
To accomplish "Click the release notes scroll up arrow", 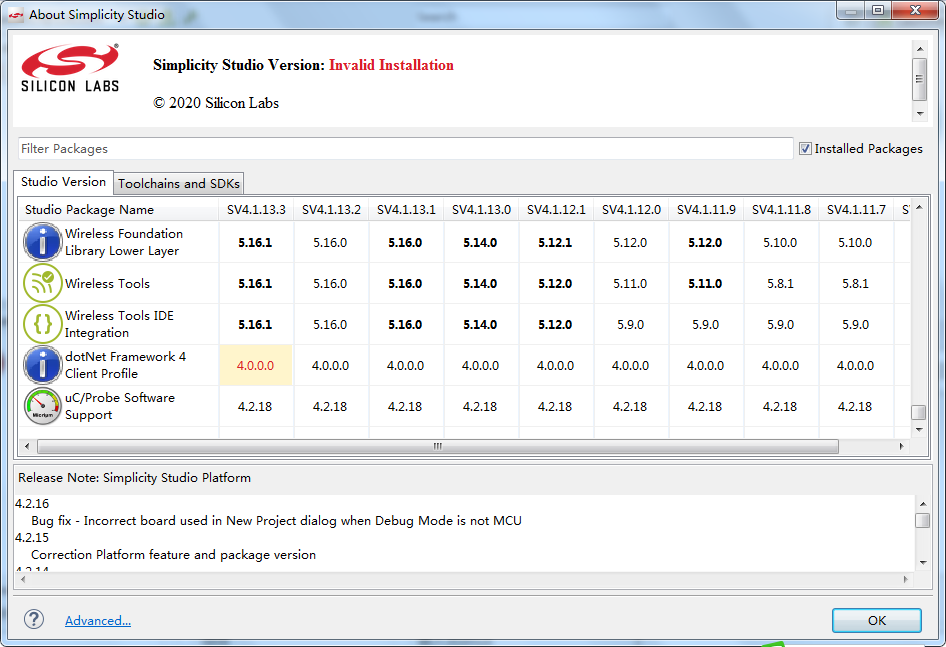I will click(923, 504).
